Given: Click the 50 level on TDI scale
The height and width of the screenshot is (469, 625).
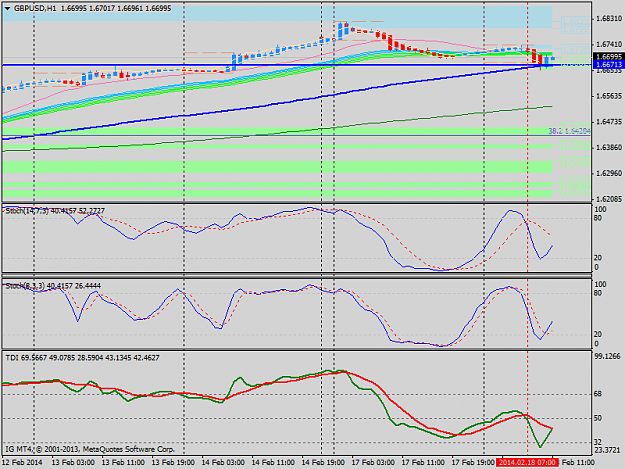Looking at the screenshot, I should tap(598, 418).
